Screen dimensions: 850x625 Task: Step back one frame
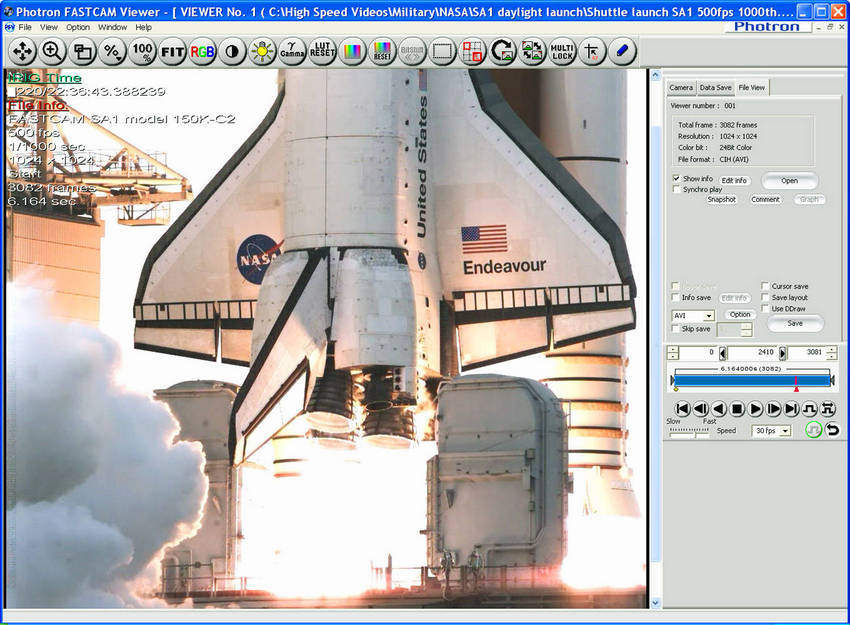tap(700, 409)
